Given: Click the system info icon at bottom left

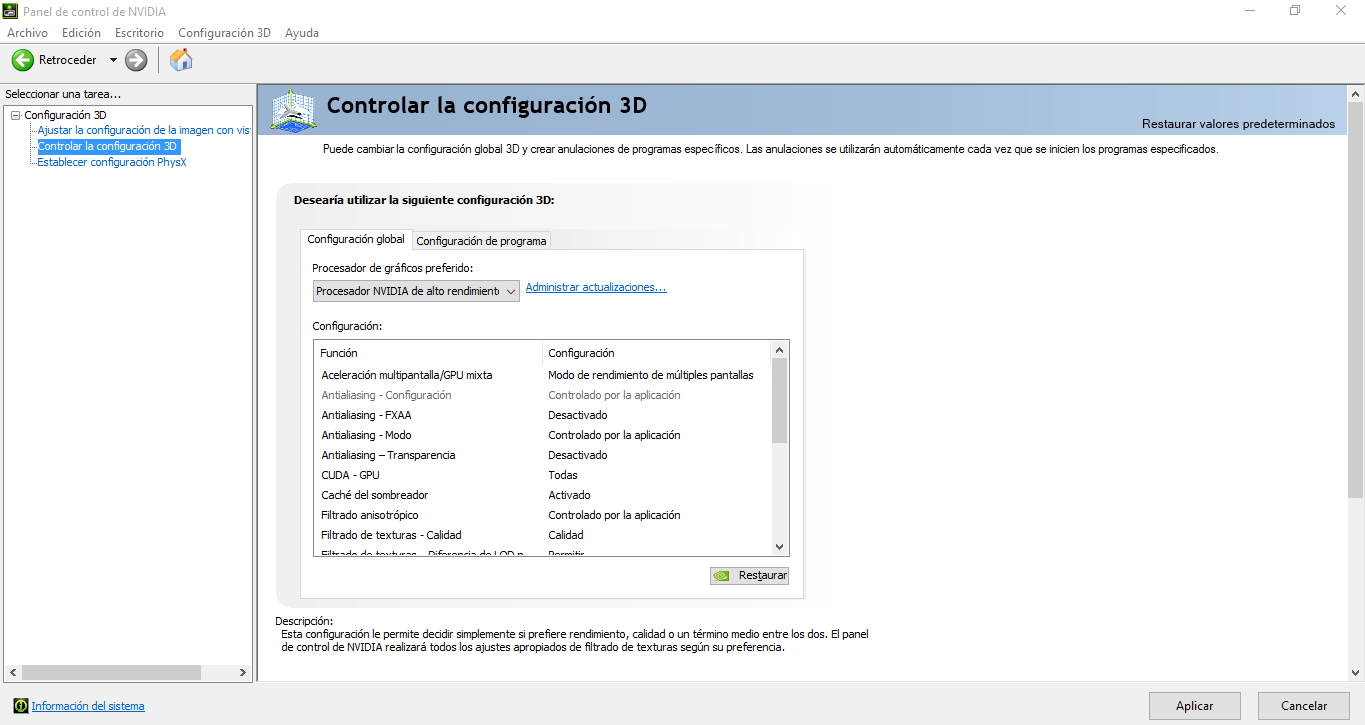Looking at the screenshot, I should [x=21, y=706].
